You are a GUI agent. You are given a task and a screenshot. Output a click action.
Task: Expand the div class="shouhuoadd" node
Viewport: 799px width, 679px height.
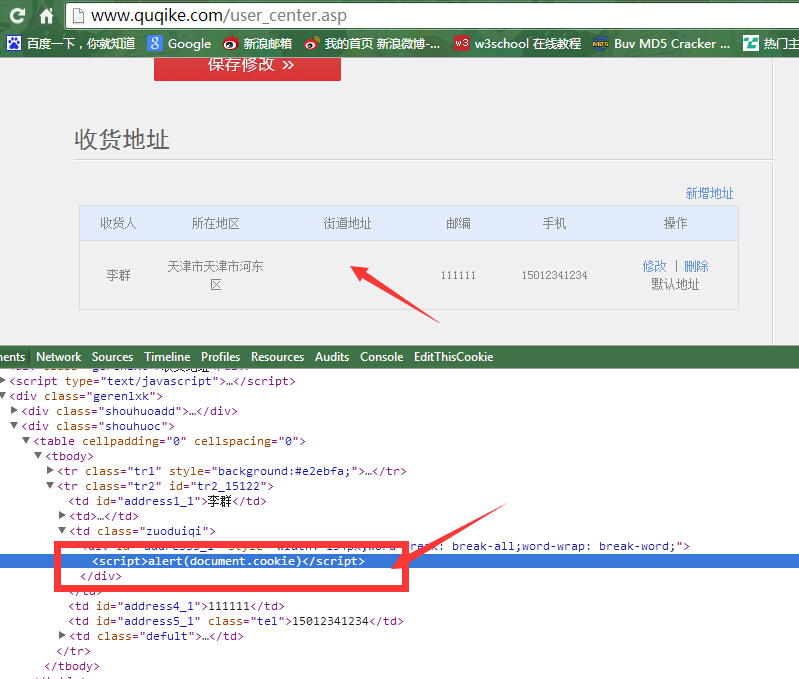point(14,410)
